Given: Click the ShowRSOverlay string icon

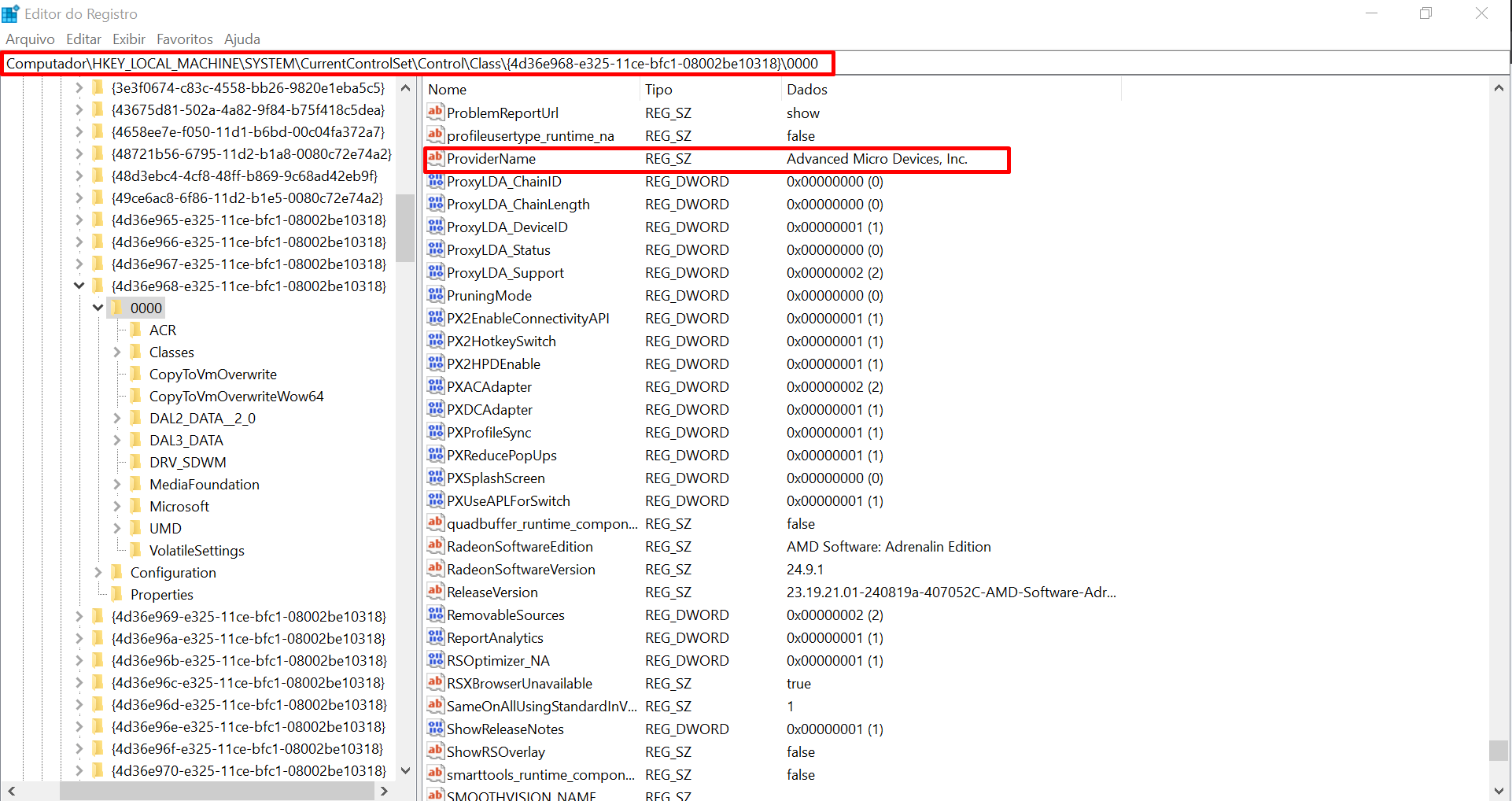Looking at the screenshot, I should tap(436, 751).
